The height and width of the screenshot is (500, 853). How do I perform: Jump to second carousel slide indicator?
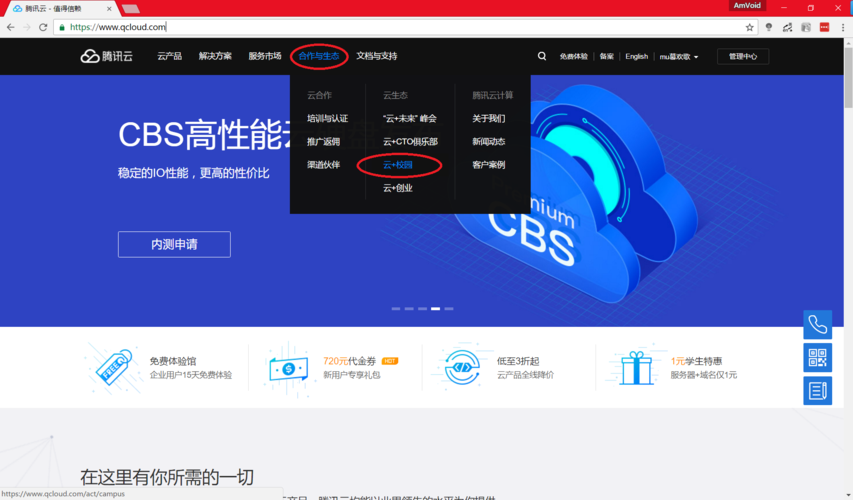(409, 308)
